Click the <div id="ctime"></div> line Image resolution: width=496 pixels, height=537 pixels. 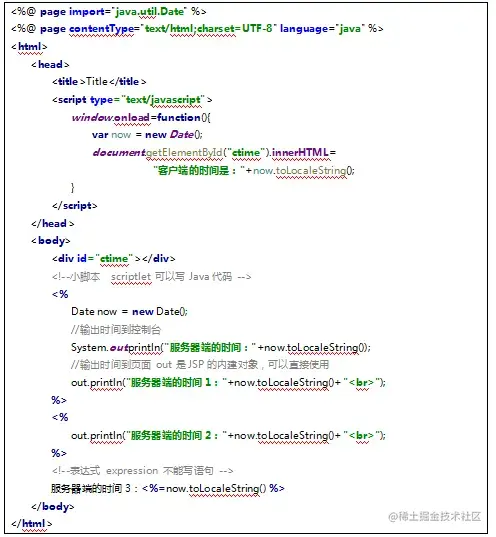coord(113,259)
